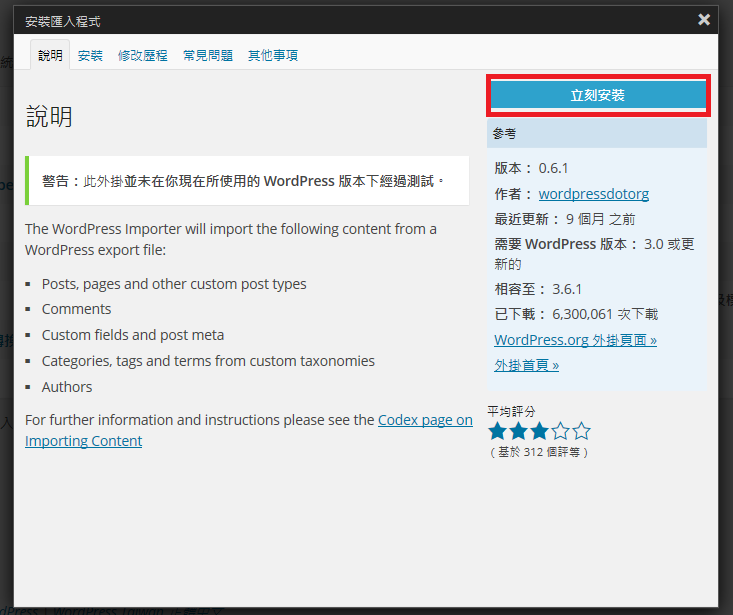The height and width of the screenshot is (615, 733).
Task: Click the 警告 untested plugin warning notice
Action: tap(247, 180)
